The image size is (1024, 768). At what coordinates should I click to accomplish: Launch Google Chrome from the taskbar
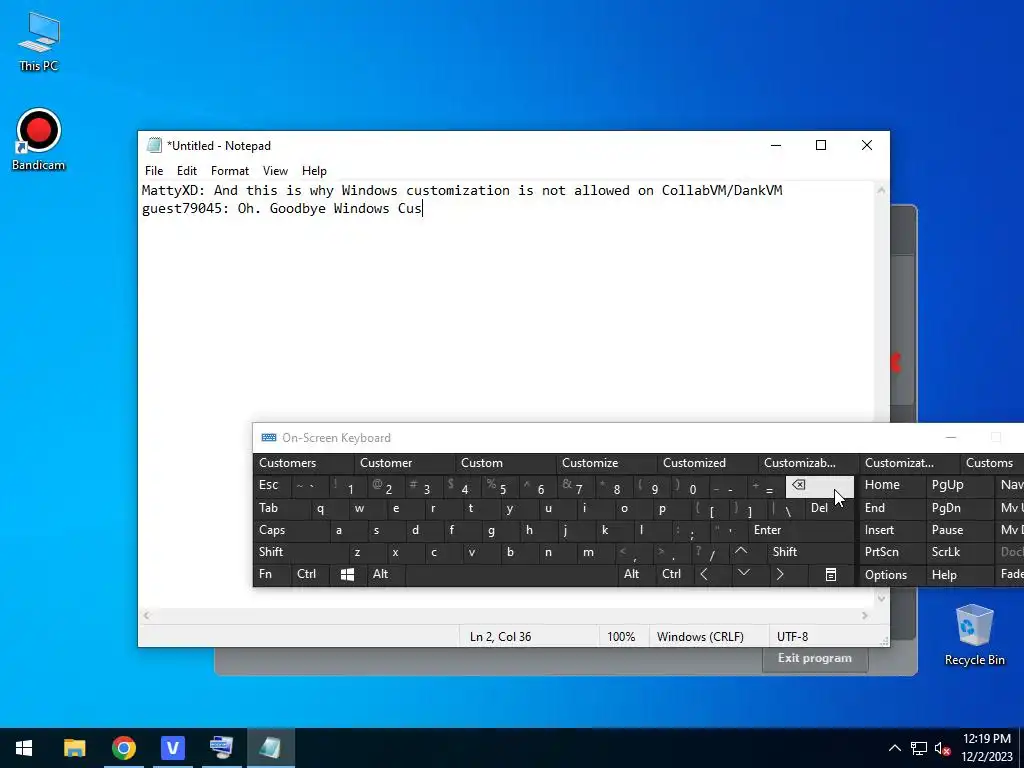(123, 748)
